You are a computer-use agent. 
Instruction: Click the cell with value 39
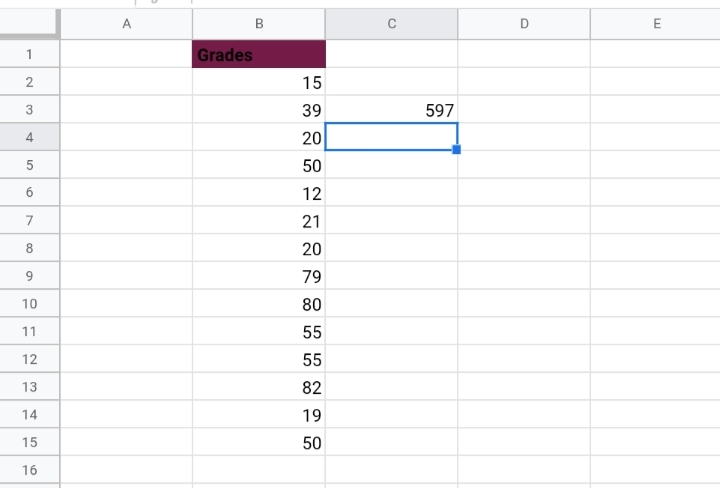tap(259, 110)
